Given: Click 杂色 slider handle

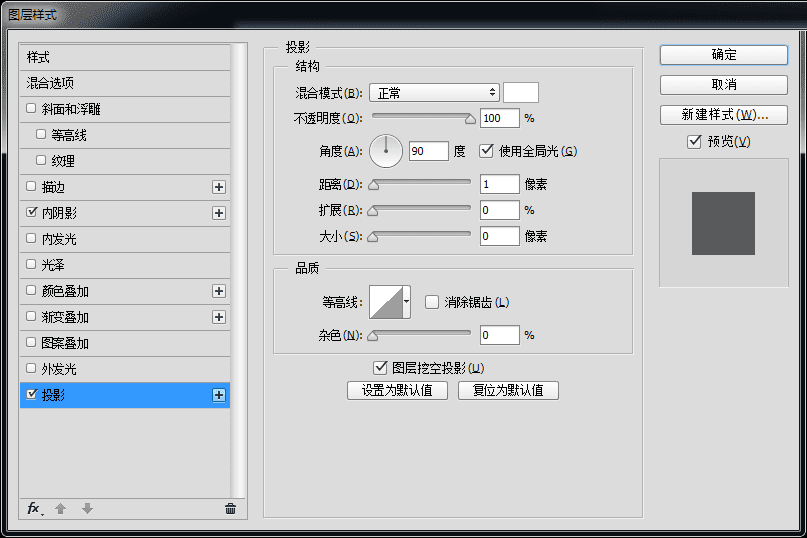Looking at the screenshot, I should (x=374, y=336).
